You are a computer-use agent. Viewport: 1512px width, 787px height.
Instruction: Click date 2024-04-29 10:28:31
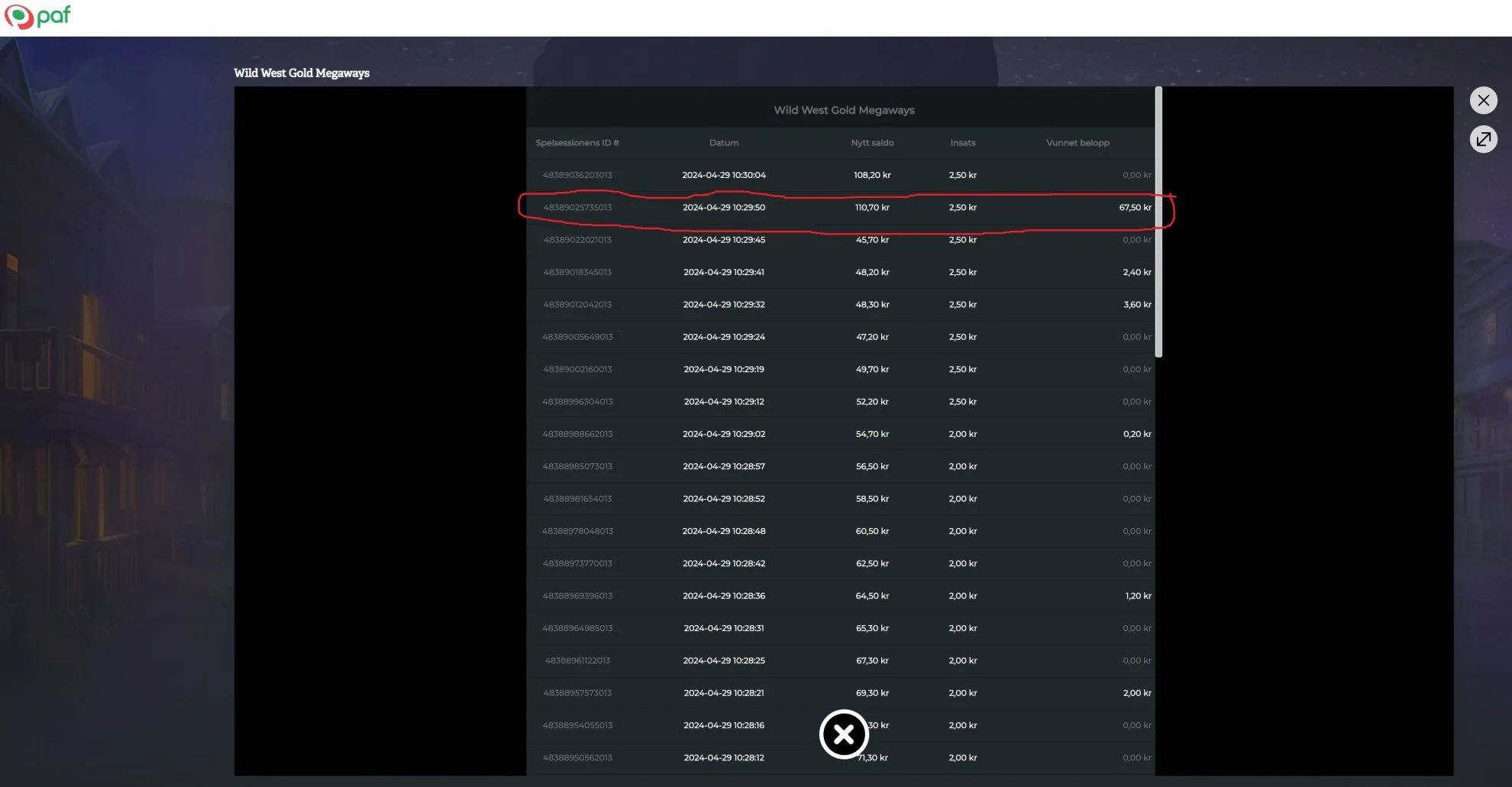(724, 628)
